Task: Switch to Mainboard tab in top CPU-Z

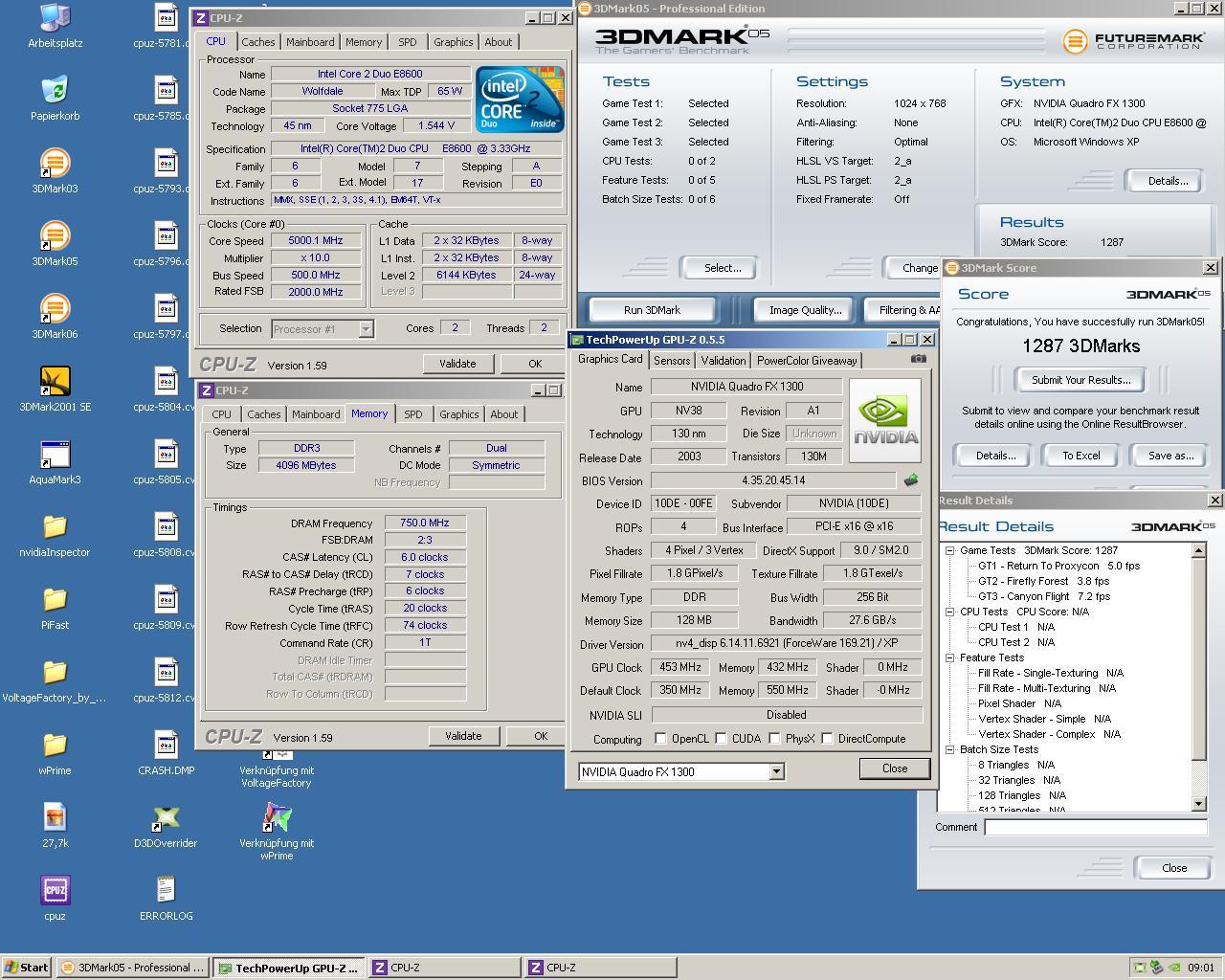Action: coord(310,42)
